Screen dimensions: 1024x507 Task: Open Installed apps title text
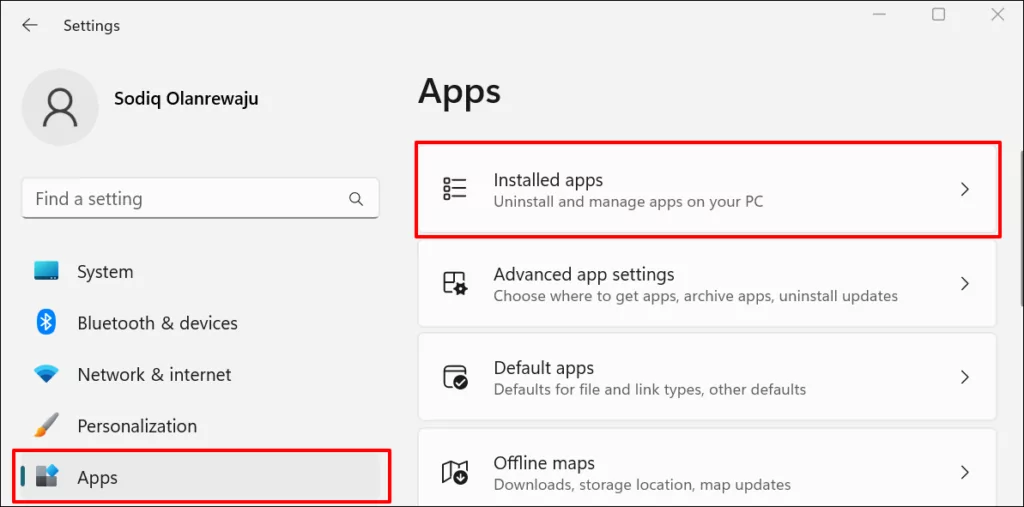click(x=548, y=180)
